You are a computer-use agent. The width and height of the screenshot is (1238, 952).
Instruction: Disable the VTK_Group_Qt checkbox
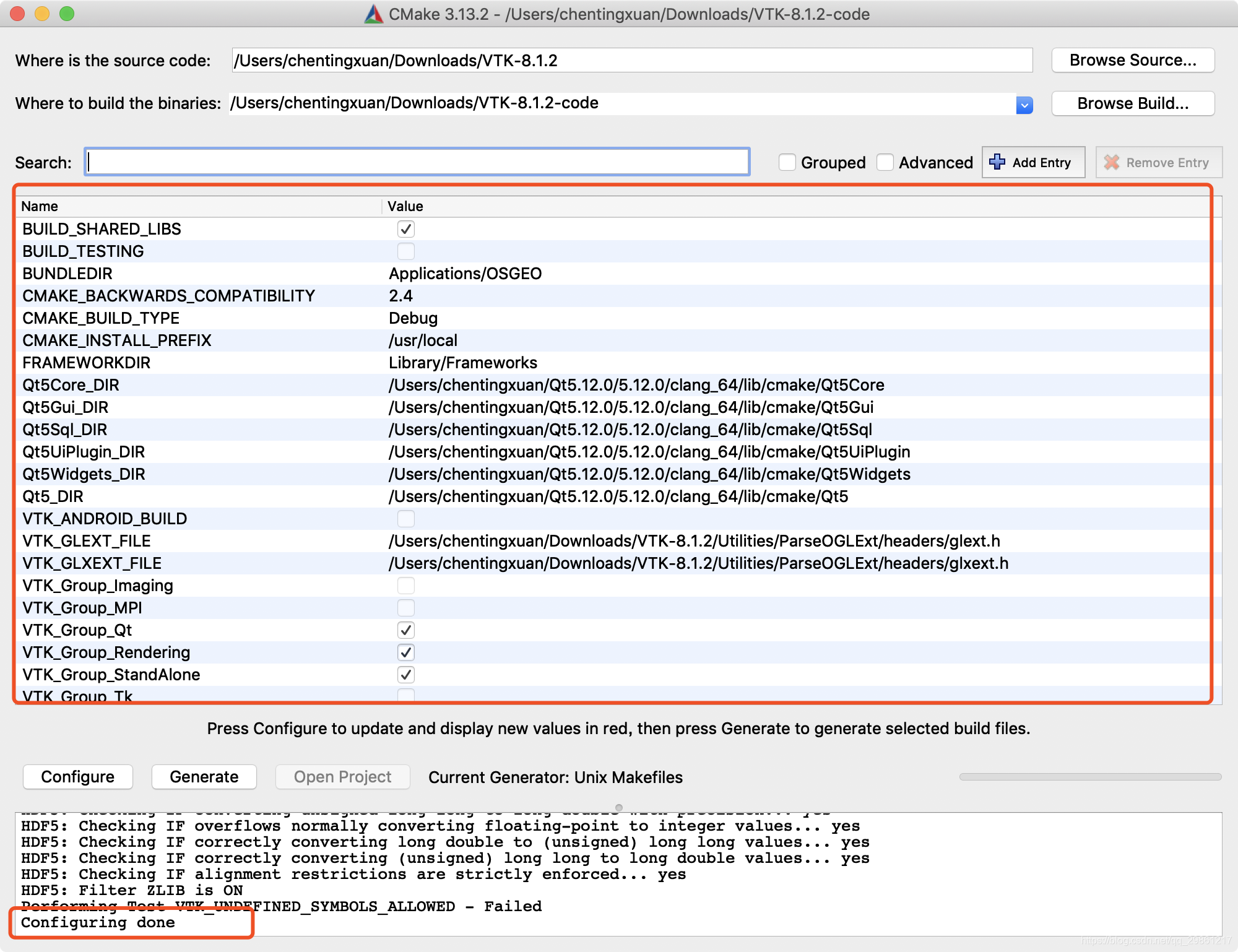coord(406,630)
